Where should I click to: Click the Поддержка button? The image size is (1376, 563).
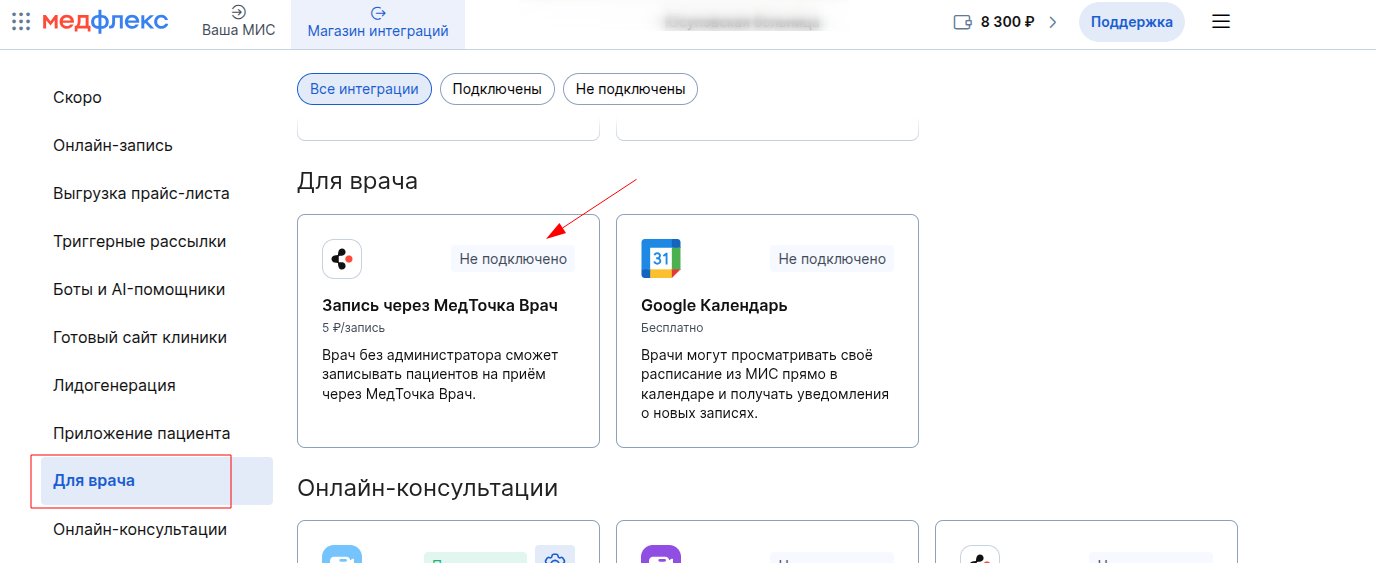pos(1131,22)
